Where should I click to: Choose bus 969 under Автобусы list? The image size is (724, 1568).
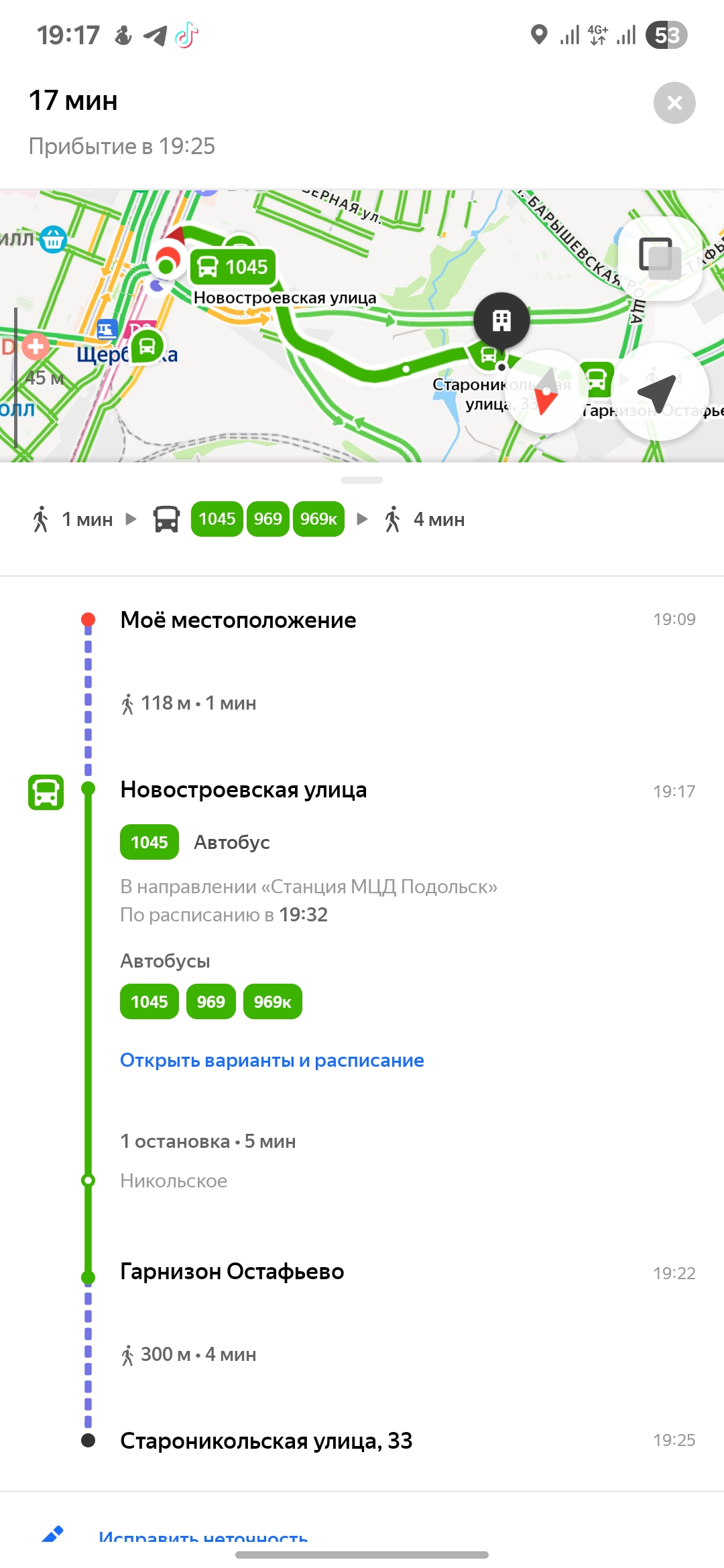point(210,1002)
